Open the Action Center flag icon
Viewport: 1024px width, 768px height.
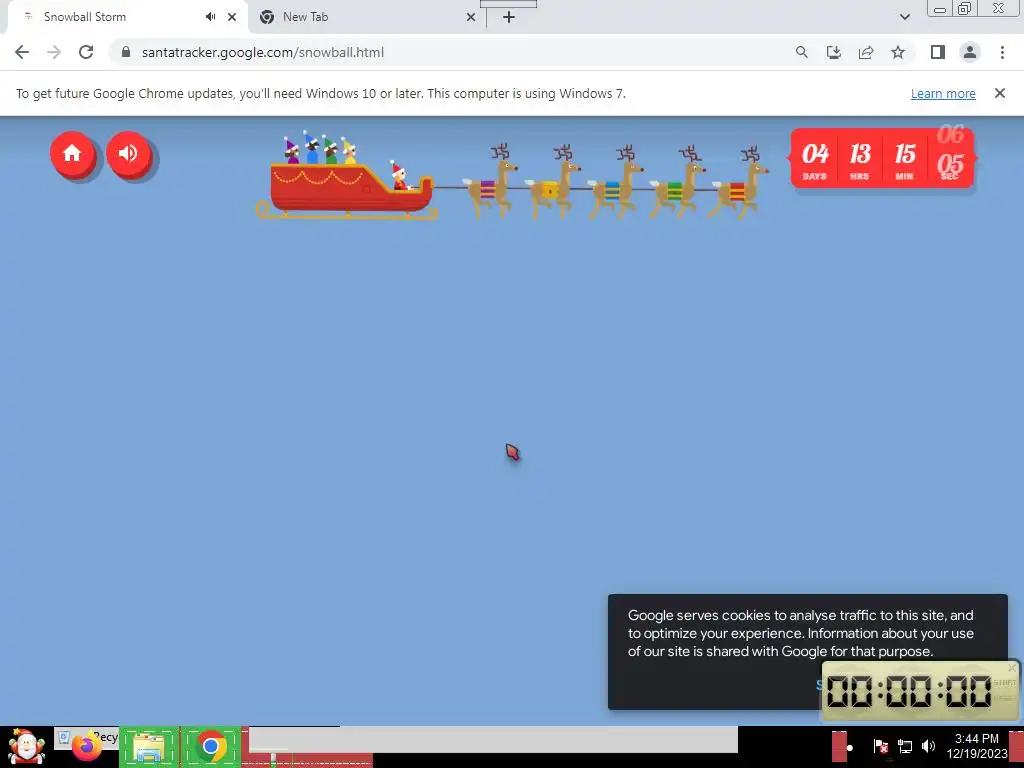pyautogui.click(x=880, y=746)
